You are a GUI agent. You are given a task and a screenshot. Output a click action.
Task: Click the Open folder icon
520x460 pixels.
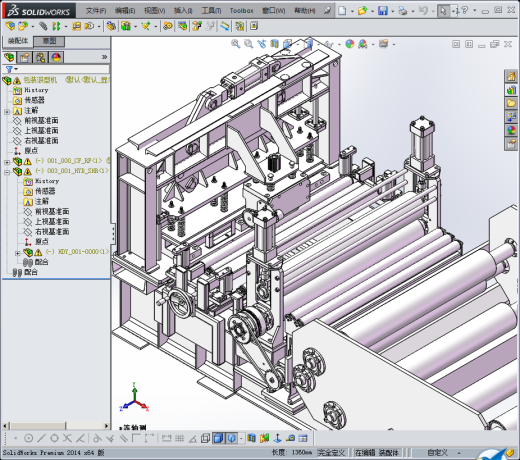(x=362, y=11)
